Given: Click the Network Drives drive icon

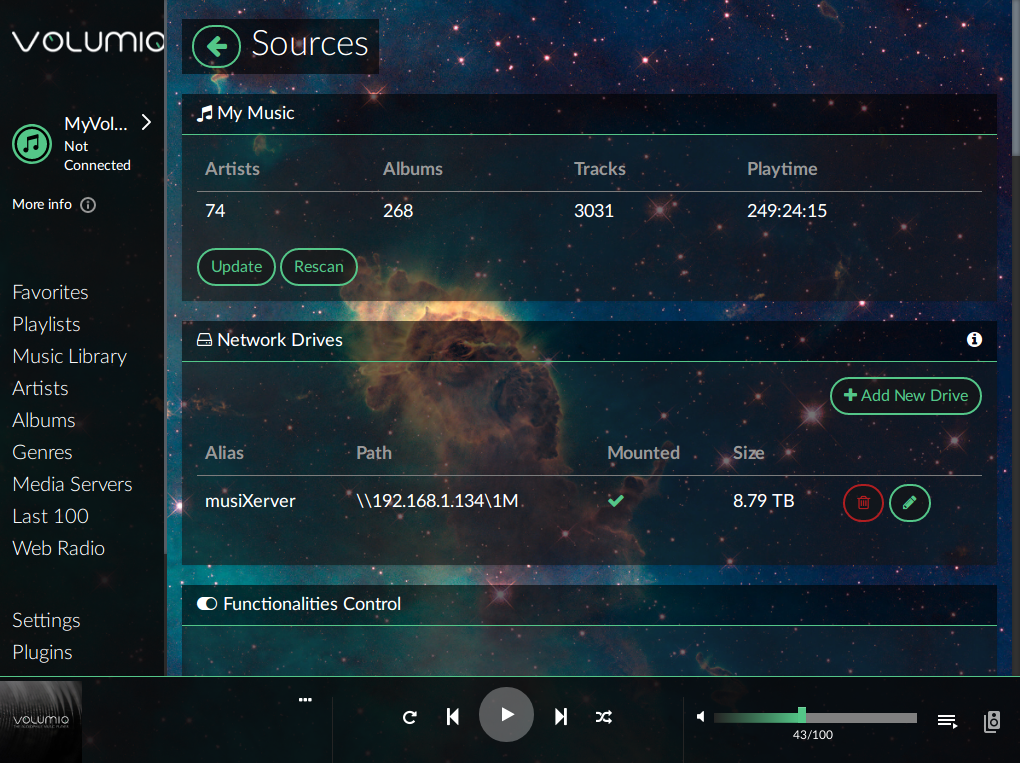Looking at the screenshot, I should click(204, 340).
